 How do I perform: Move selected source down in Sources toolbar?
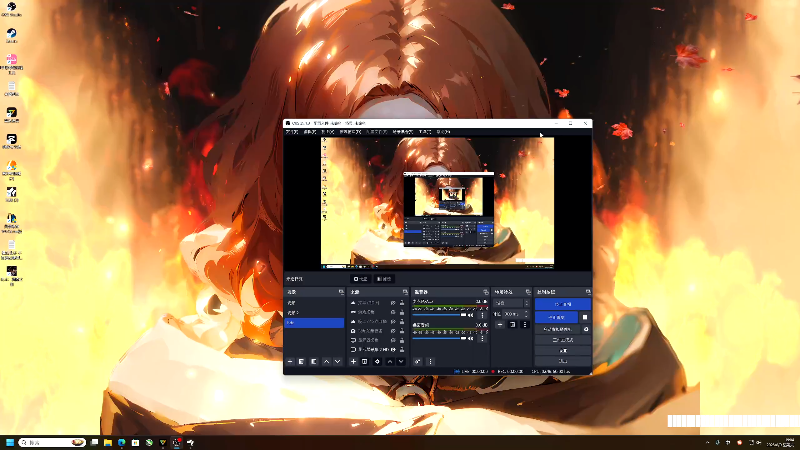[x=401, y=362]
